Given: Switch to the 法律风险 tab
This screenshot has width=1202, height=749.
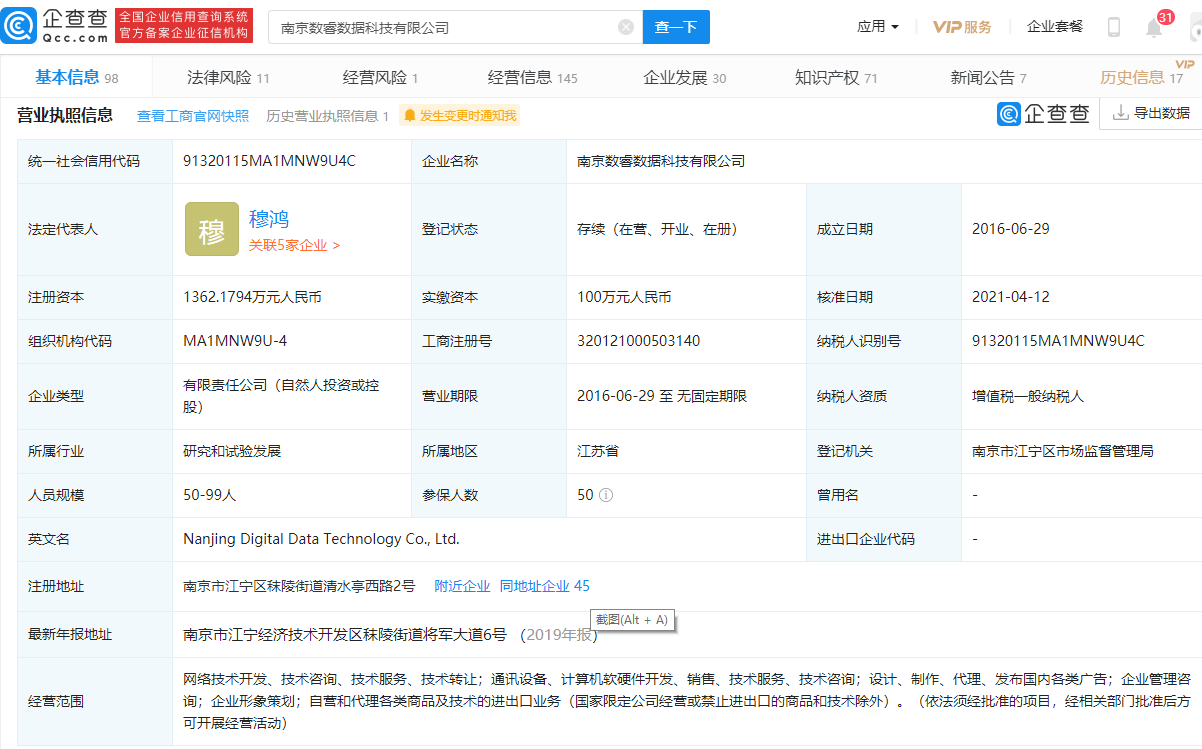Looking at the screenshot, I should [228, 78].
